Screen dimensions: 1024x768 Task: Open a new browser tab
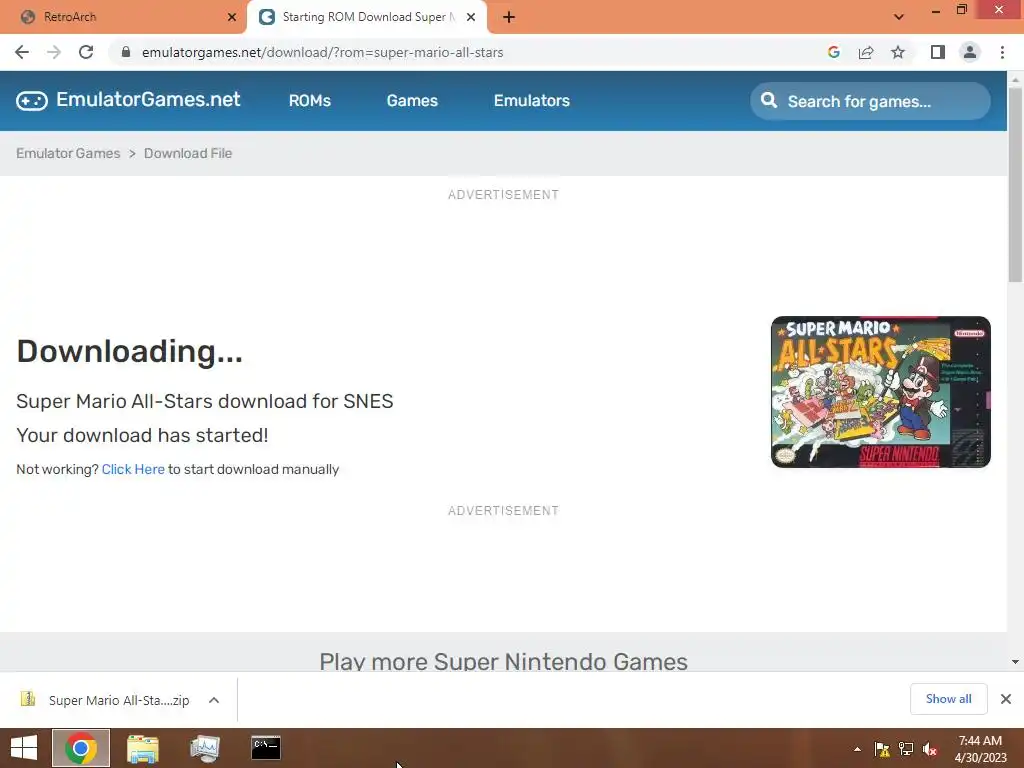tap(509, 17)
